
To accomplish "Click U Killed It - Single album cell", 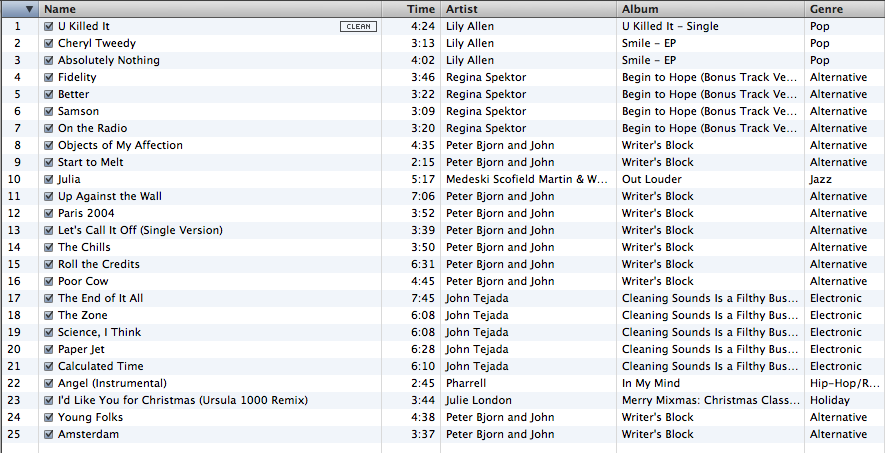I will (x=671, y=26).
